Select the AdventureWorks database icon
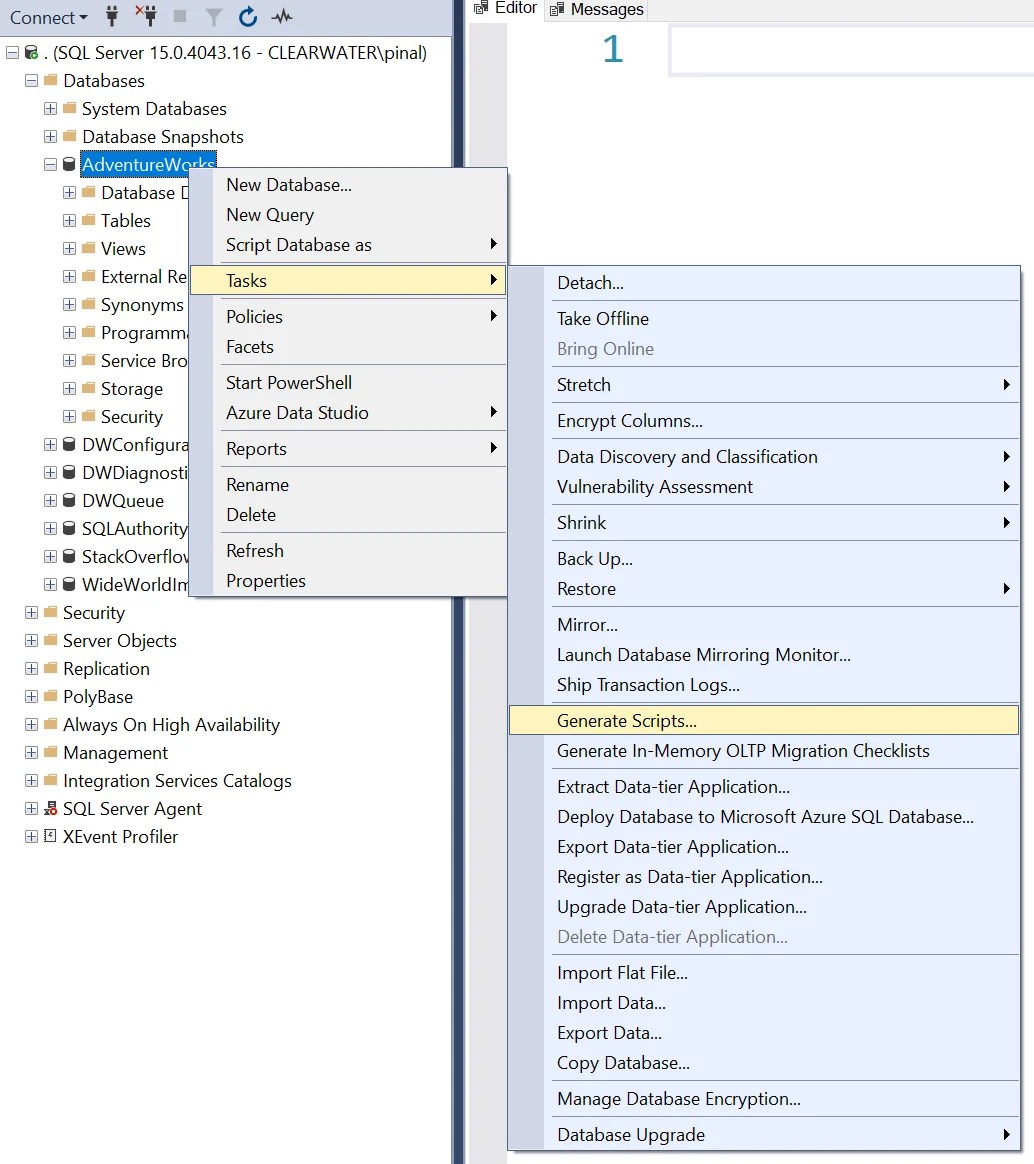1034x1164 pixels. coord(69,164)
